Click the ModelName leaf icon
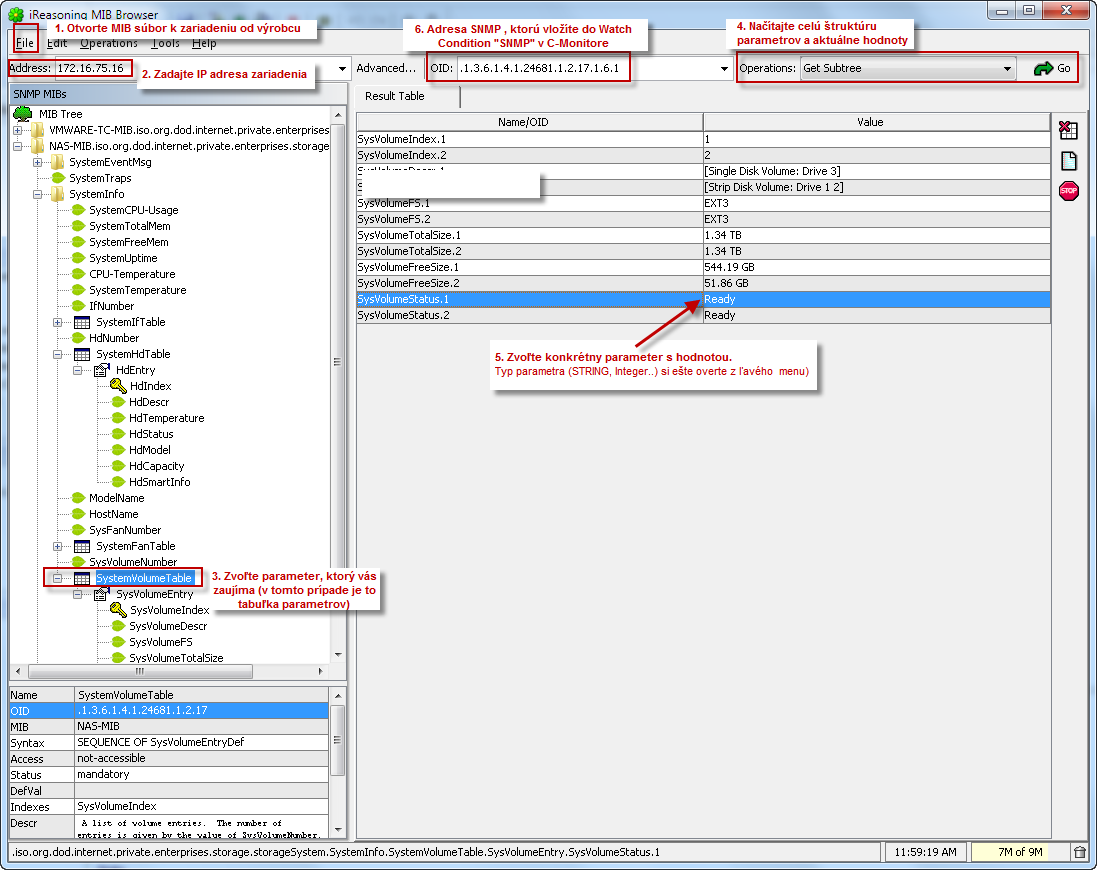The width and height of the screenshot is (1097, 870). [x=78, y=498]
